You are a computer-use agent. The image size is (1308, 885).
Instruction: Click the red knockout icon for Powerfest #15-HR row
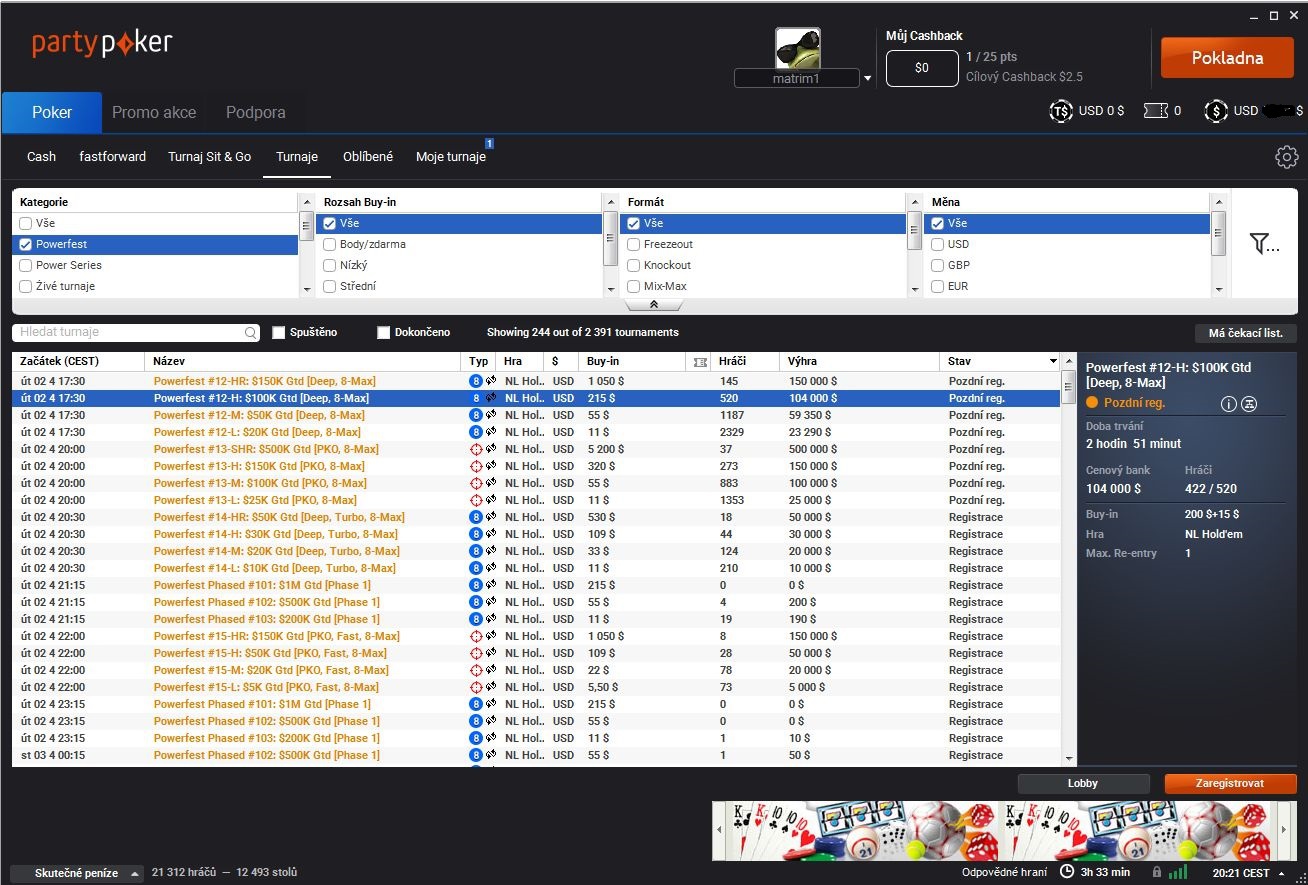click(476, 636)
